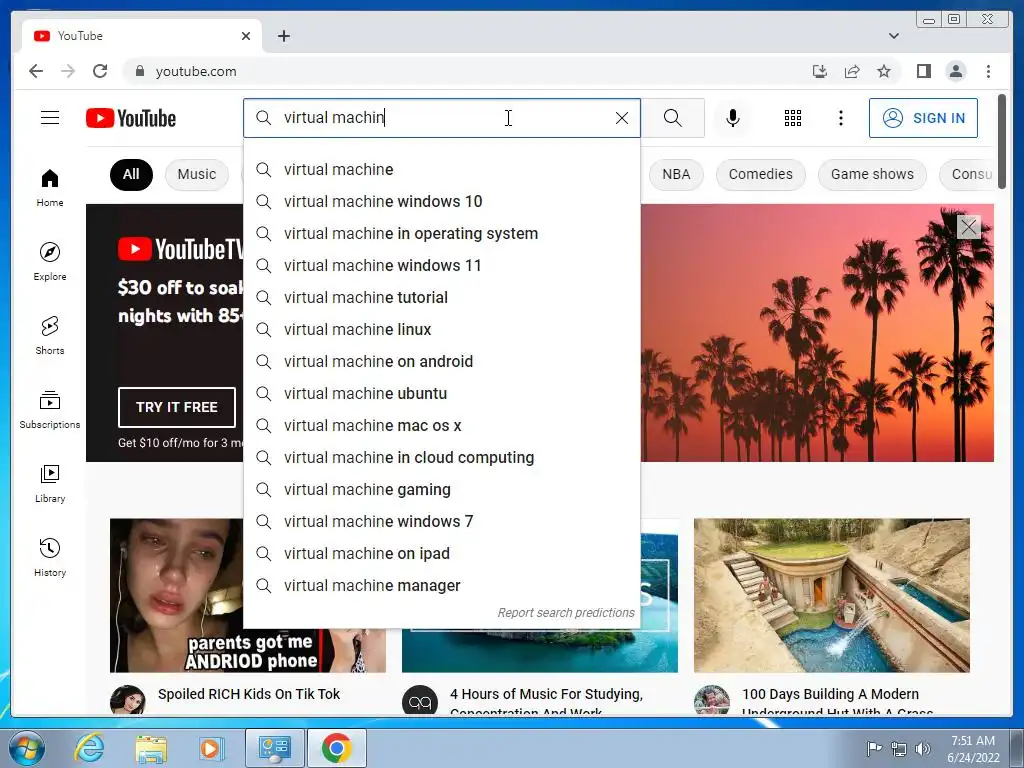Screen dimensions: 1024x768
Task: Open the Spoiled RICH Kids video thumbnail
Action: coord(176,595)
